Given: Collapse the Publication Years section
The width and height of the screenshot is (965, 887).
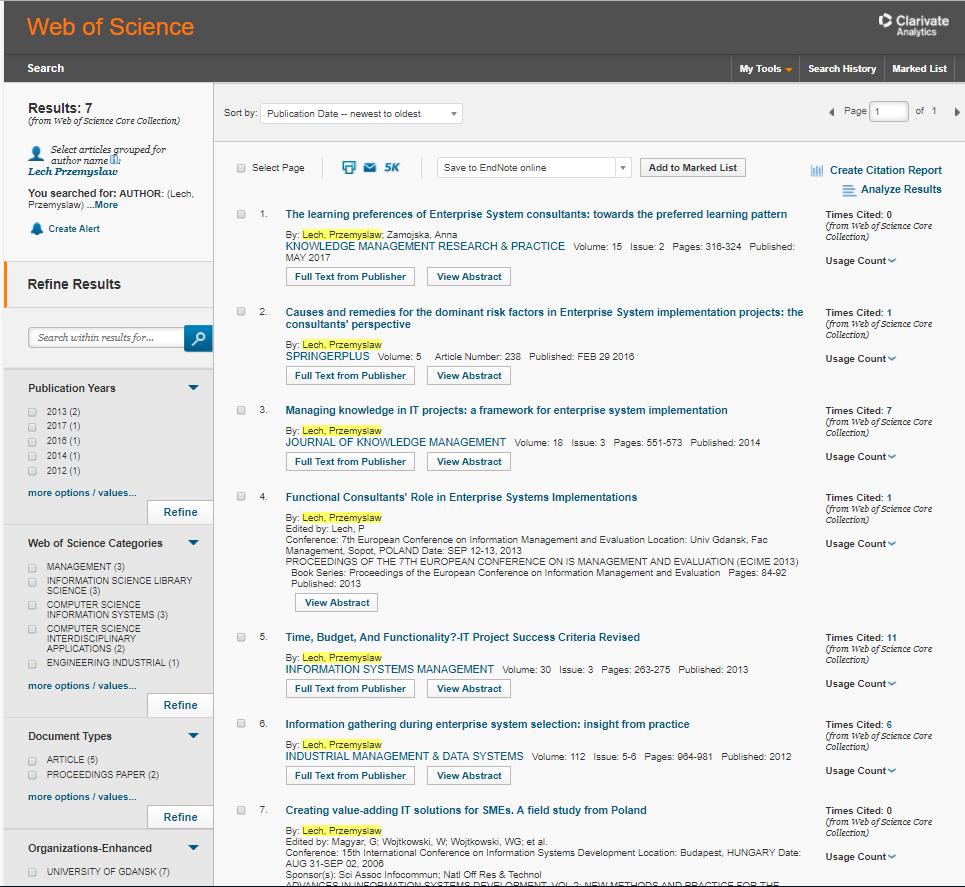Looking at the screenshot, I should tap(193, 388).
